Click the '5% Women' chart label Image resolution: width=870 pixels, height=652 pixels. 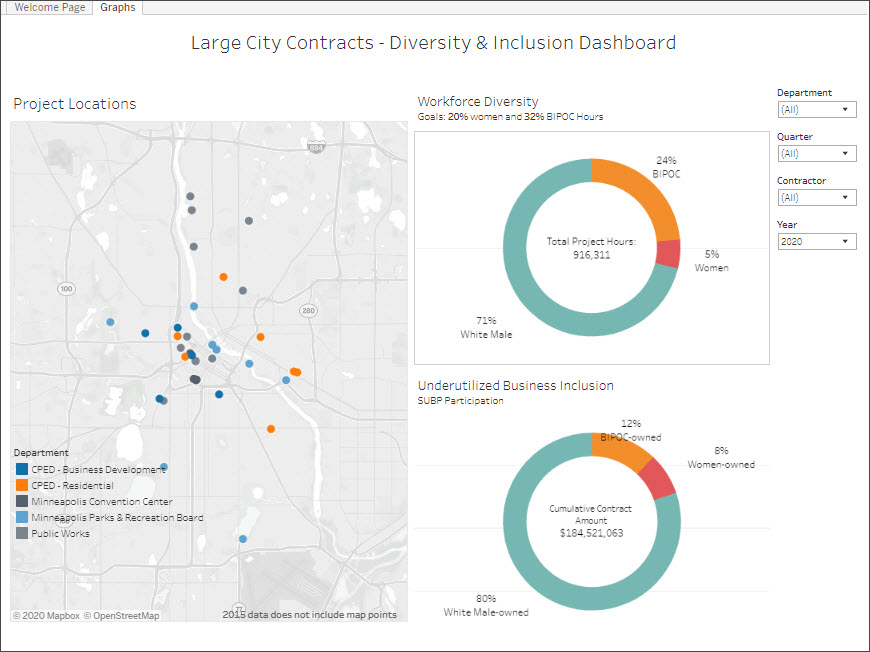712,261
